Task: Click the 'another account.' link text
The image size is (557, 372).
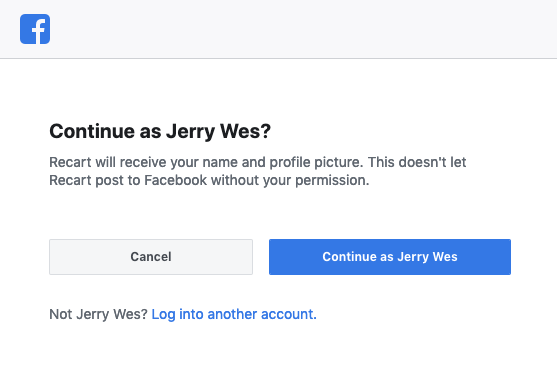Action: [262, 314]
